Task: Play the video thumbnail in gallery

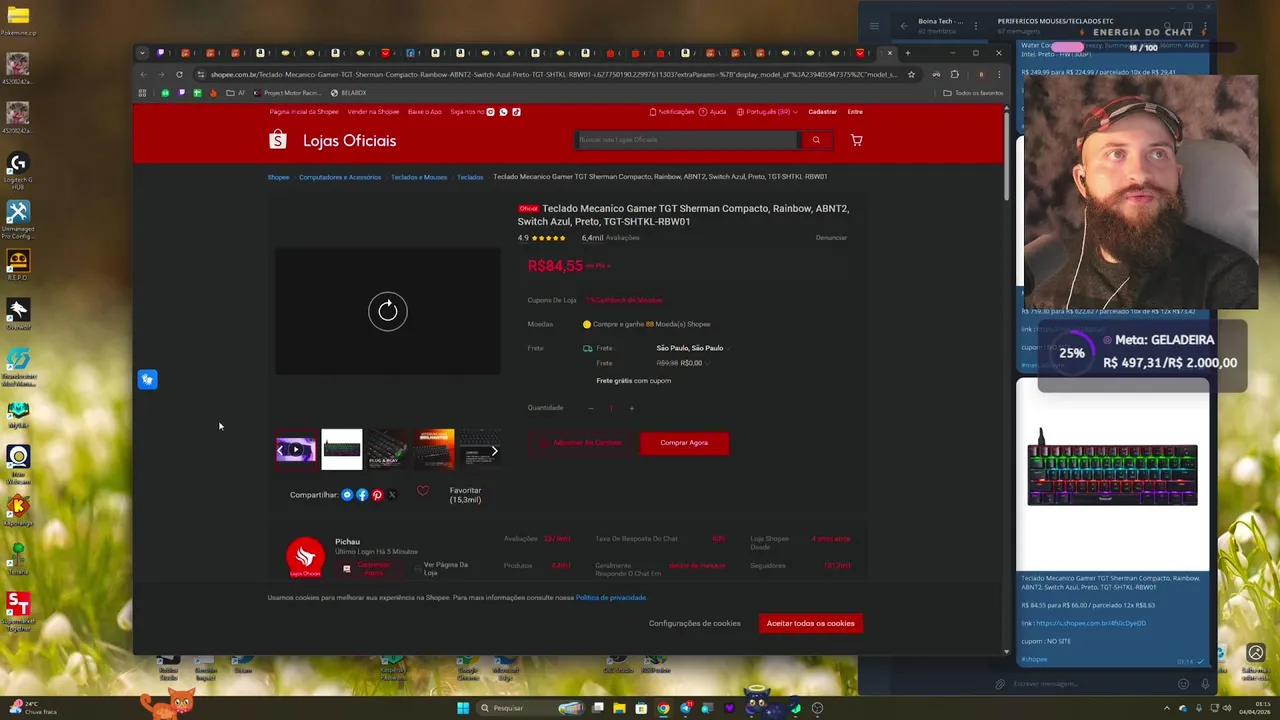Action: pos(296,450)
